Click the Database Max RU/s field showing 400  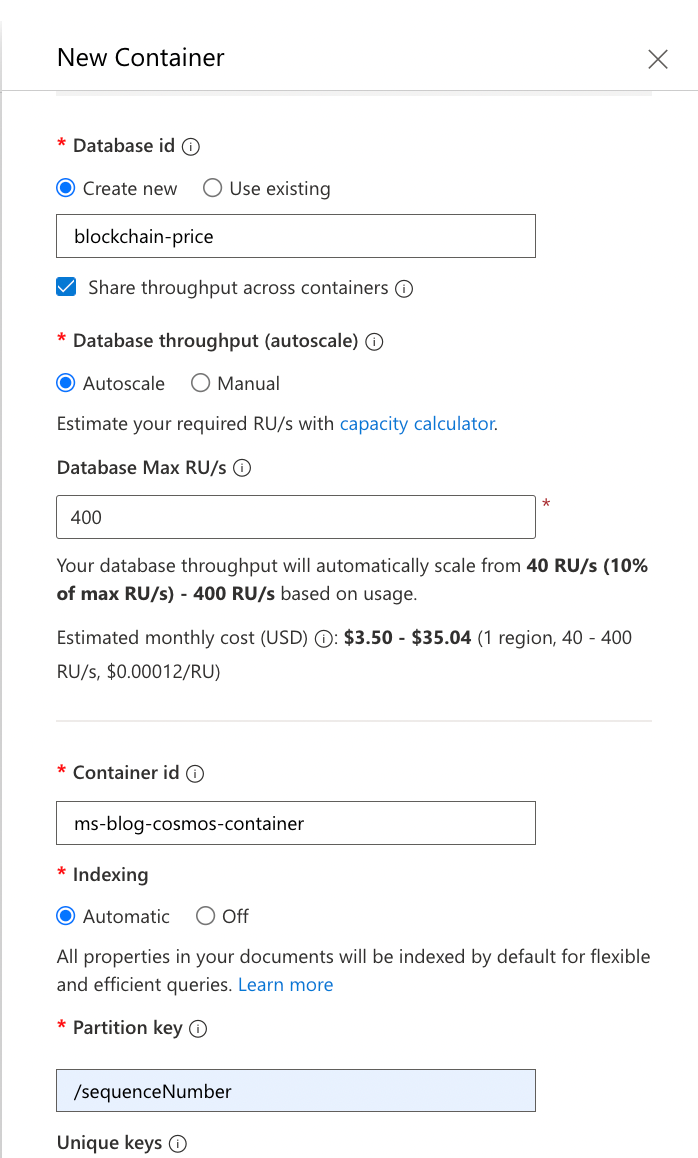coord(295,517)
